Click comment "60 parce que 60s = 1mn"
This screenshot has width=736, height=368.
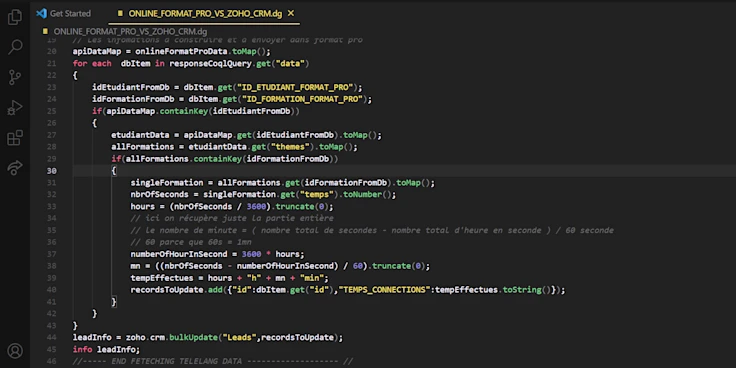191,242
